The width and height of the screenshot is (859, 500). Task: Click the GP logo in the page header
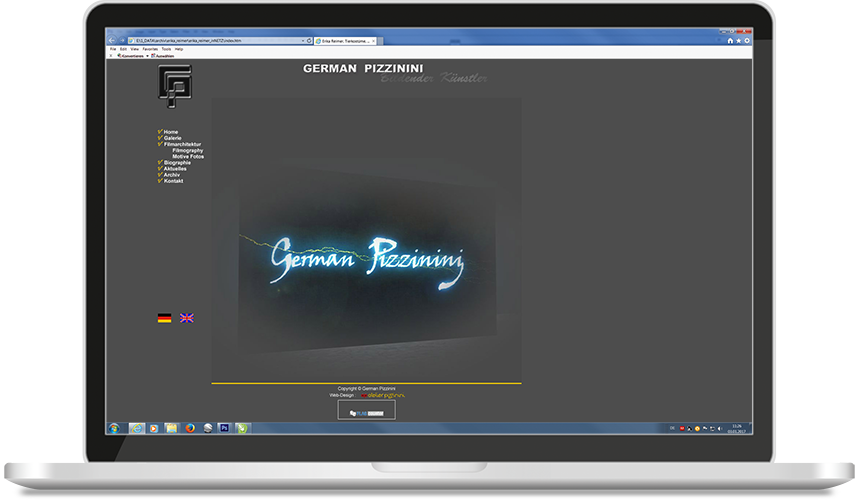173,87
